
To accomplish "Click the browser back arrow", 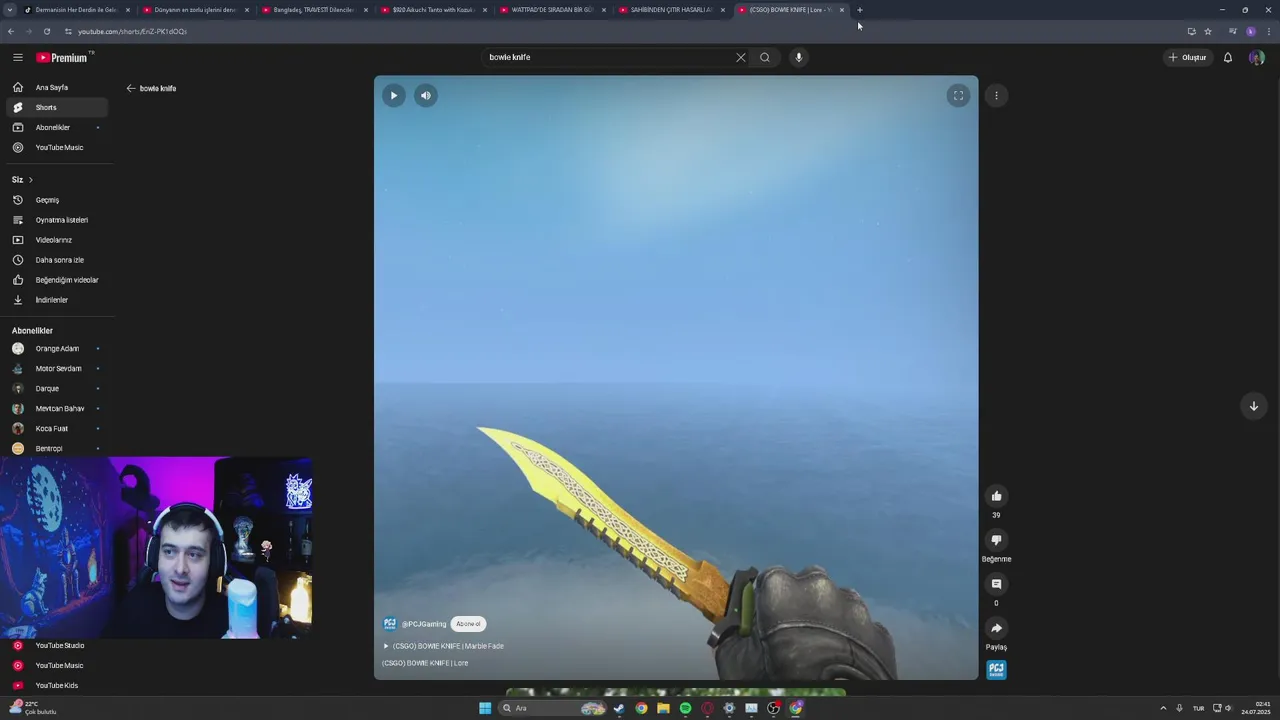I will pos(10,31).
